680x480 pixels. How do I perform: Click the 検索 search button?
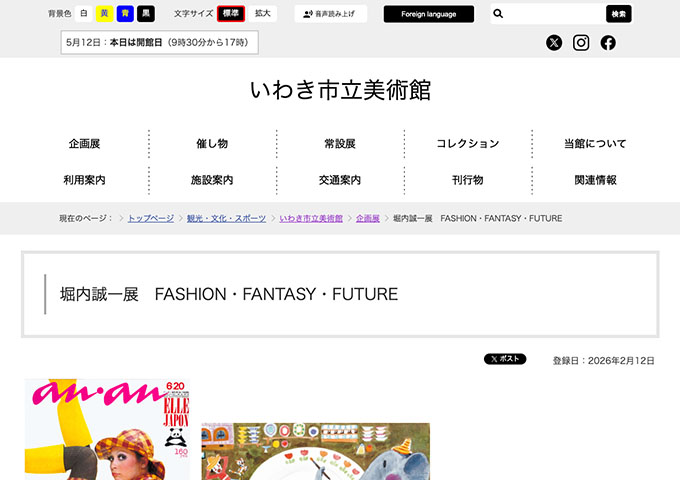tap(618, 14)
